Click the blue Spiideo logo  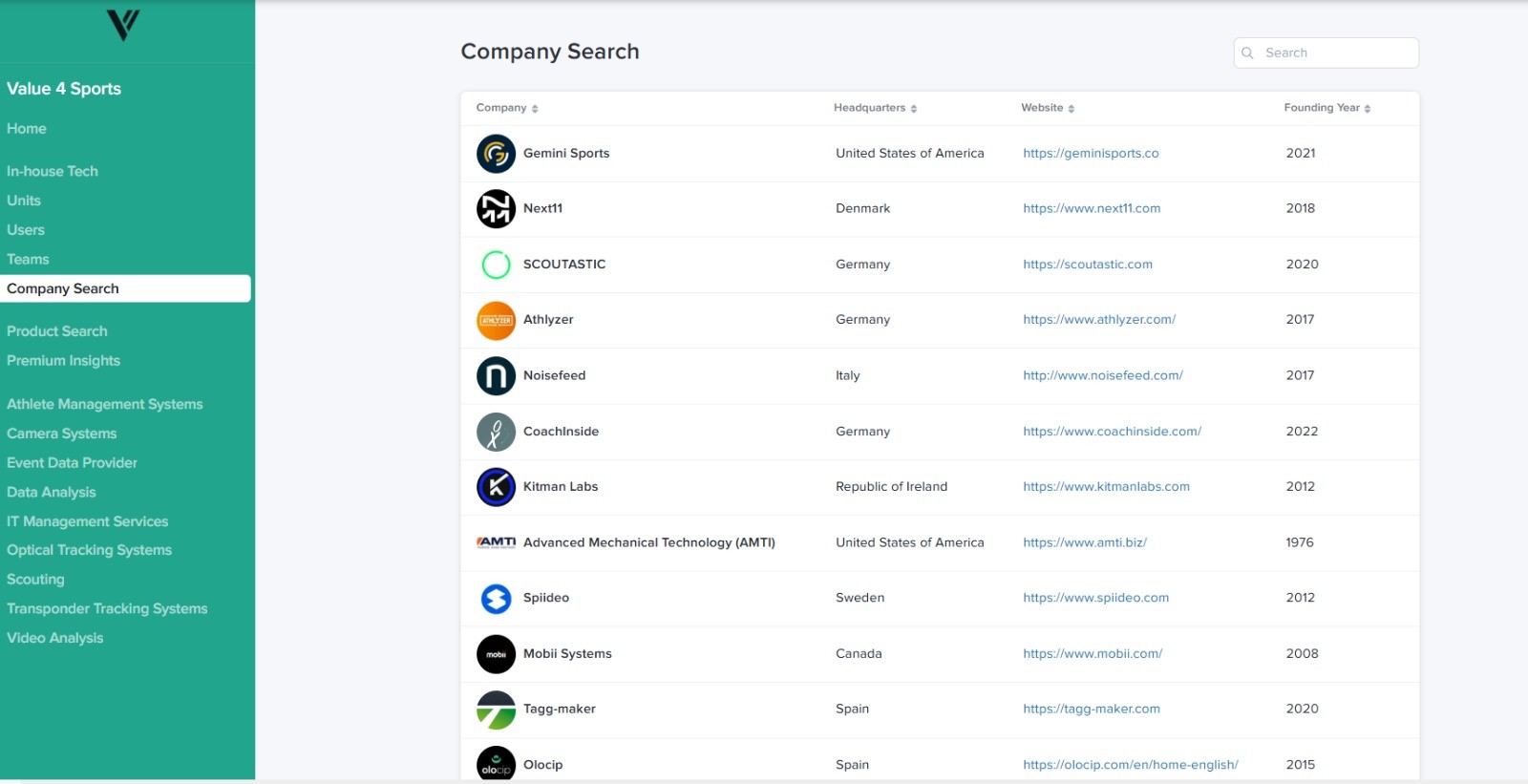tap(496, 599)
